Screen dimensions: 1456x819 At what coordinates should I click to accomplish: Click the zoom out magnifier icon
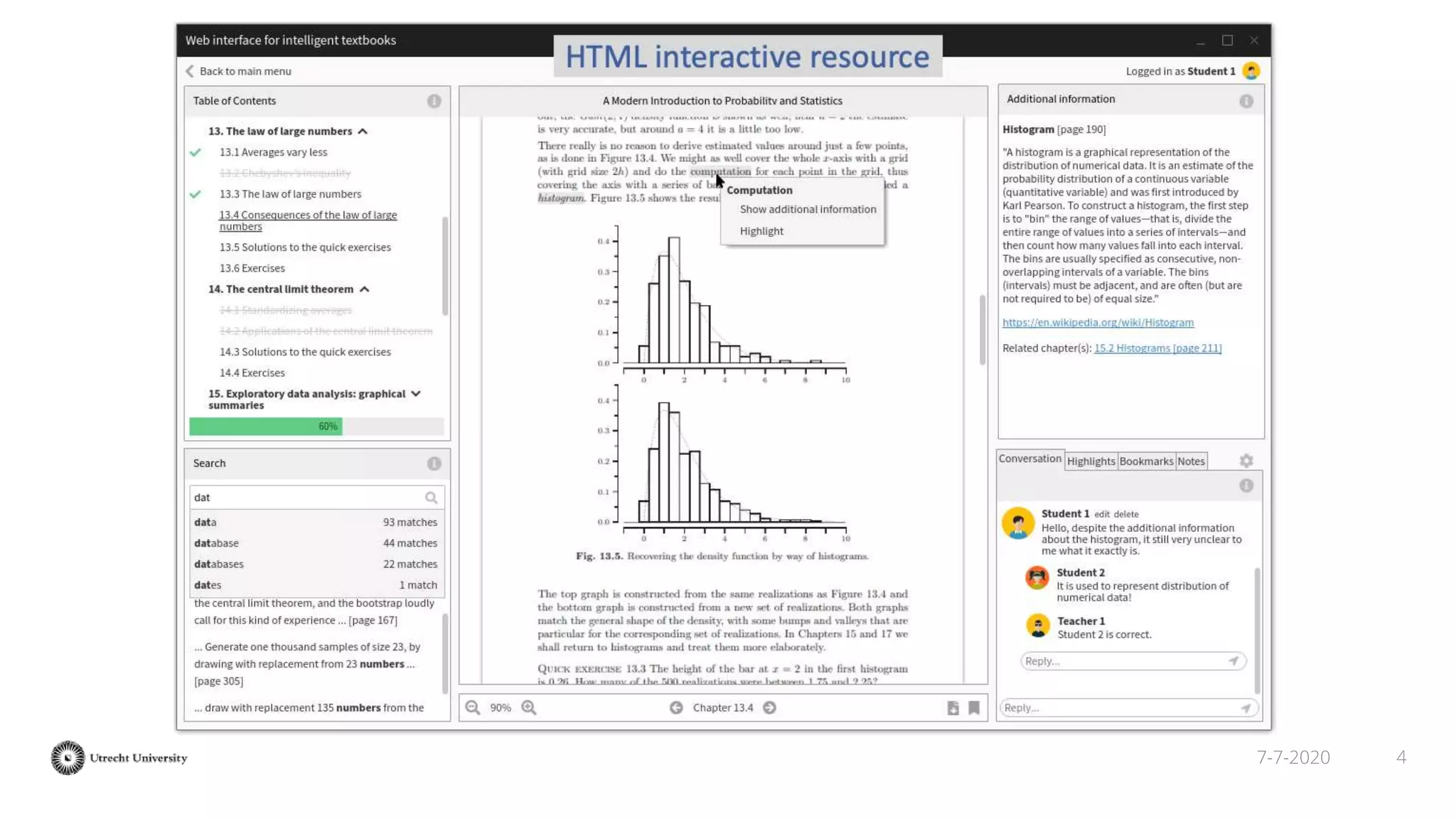point(472,707)
